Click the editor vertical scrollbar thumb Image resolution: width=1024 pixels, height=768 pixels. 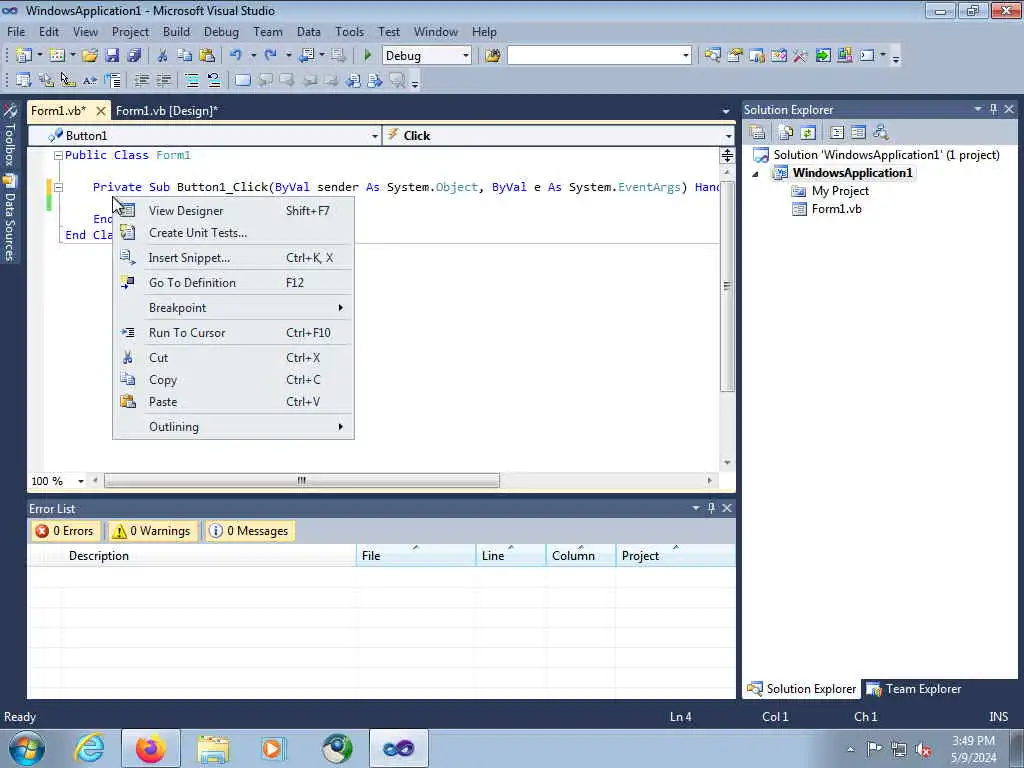(727, 286)
